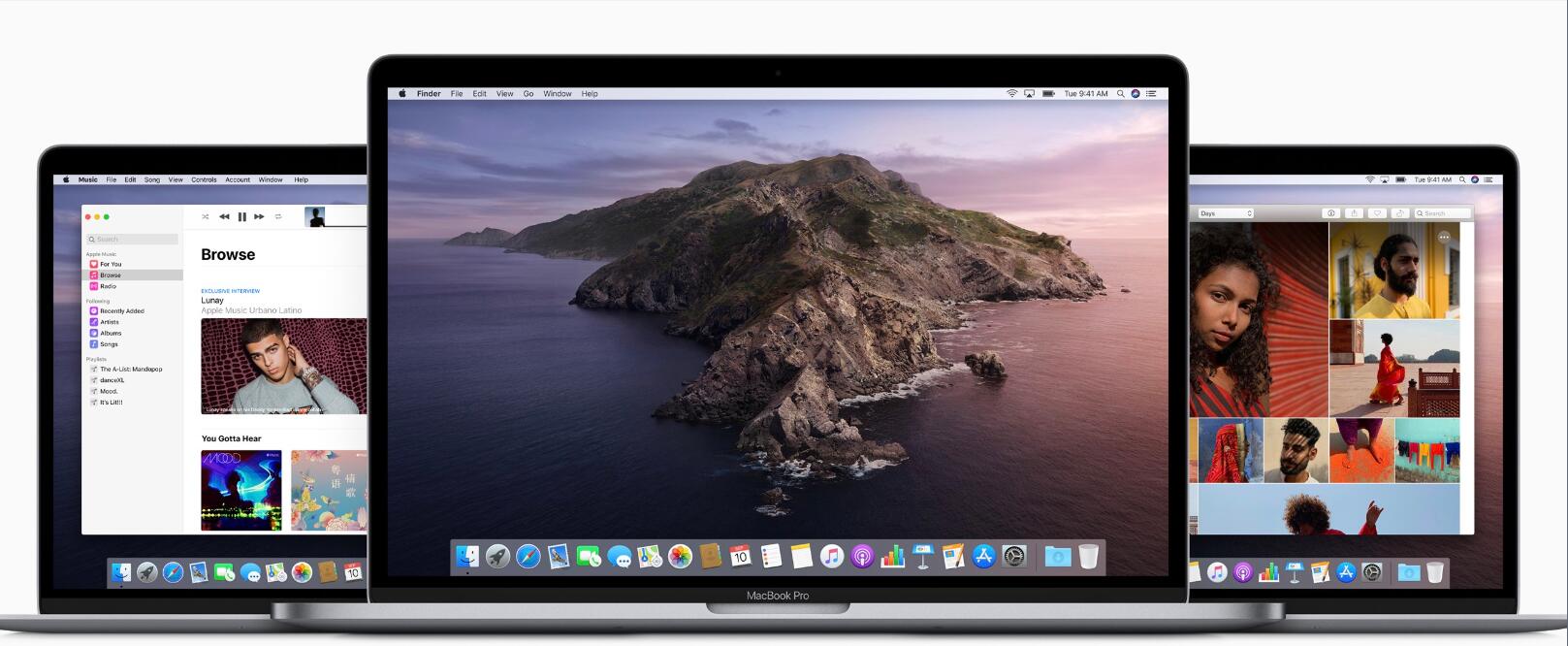The width and height of the screenshot is (1568, 646).
Task: Click rotate button in Photos toolbar
Action: point(1399,213)
